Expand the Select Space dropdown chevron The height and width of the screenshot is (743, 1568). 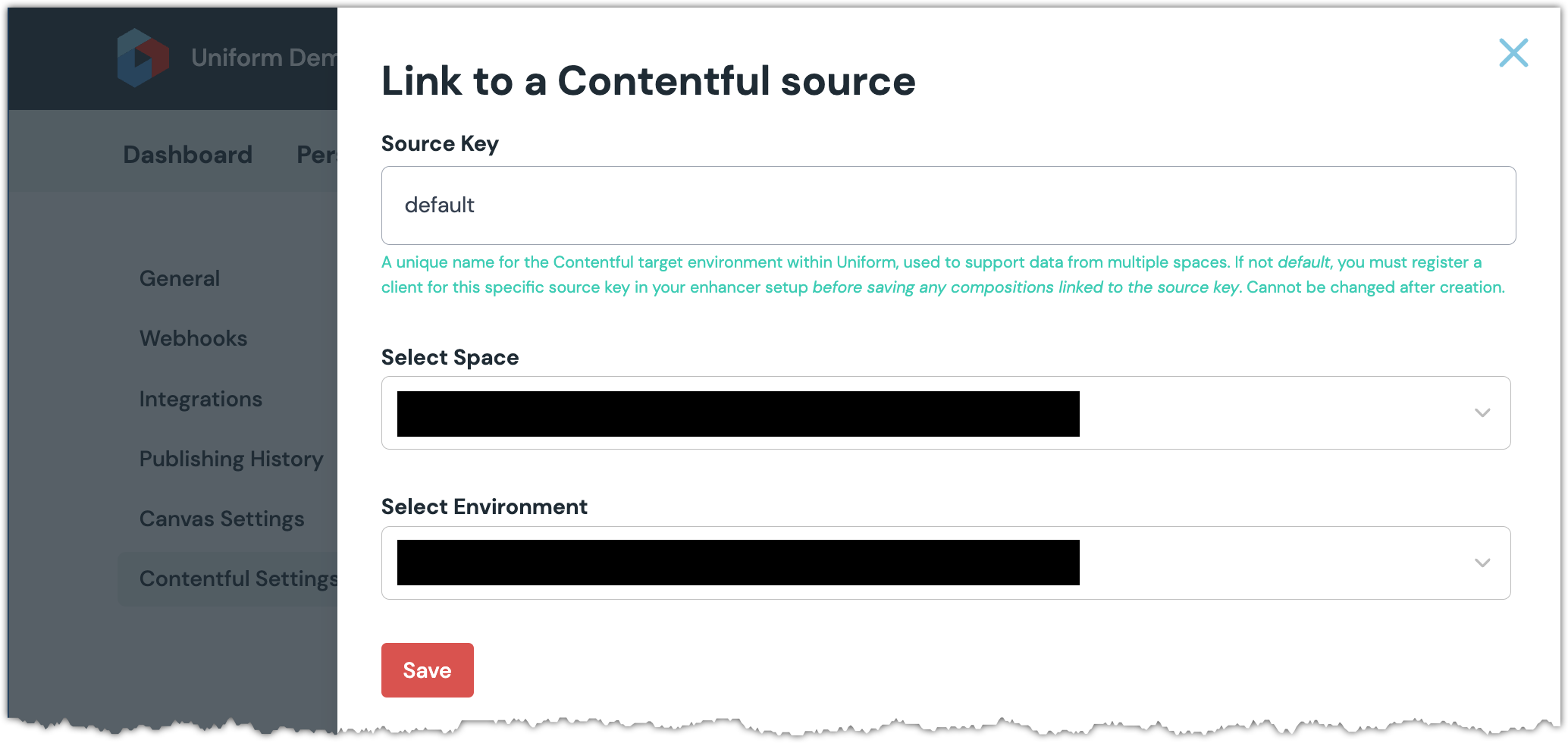(1482, 413)
